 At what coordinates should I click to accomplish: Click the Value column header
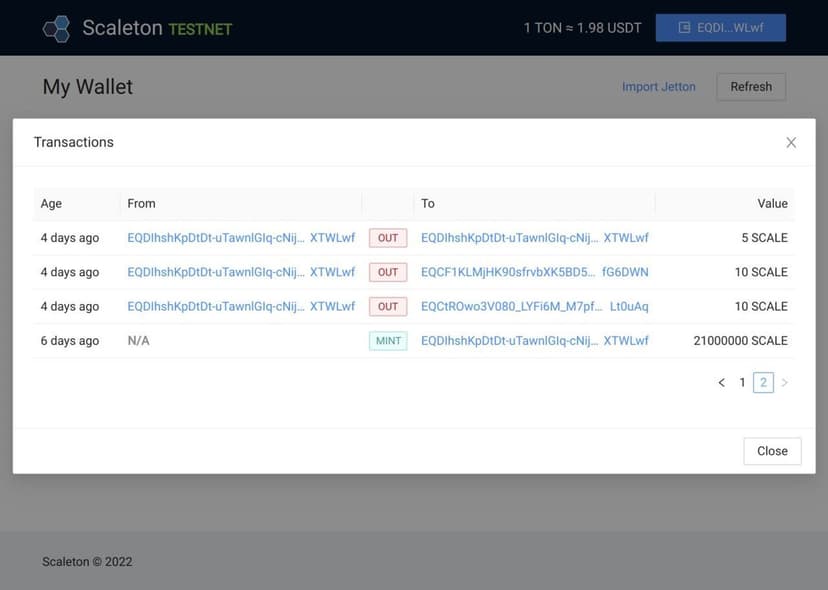click(x=772, y=204)
